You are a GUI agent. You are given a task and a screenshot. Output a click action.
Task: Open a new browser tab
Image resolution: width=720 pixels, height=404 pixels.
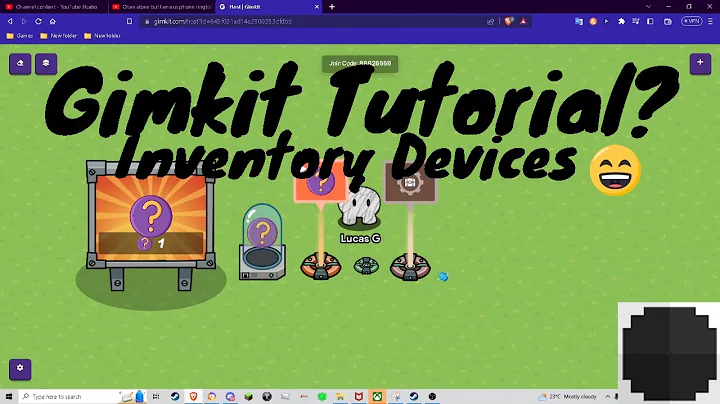(332, 7)
